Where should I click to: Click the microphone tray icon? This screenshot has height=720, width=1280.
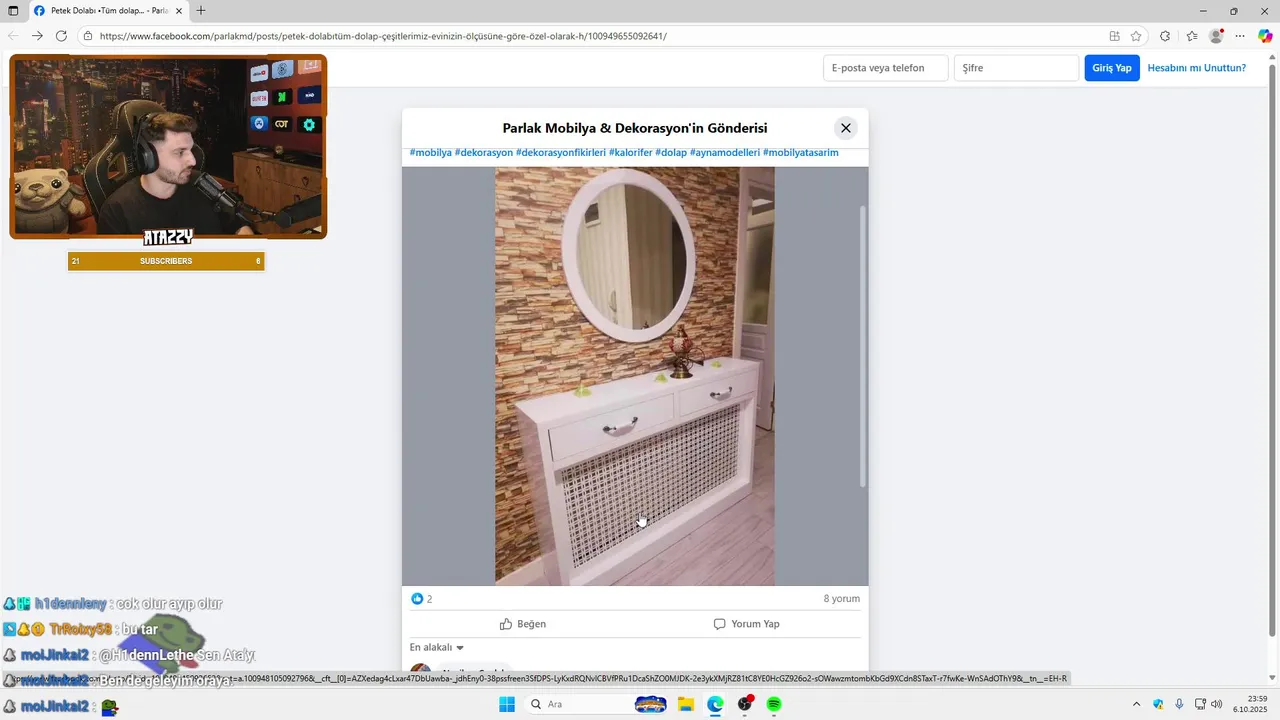(1180, 704)
